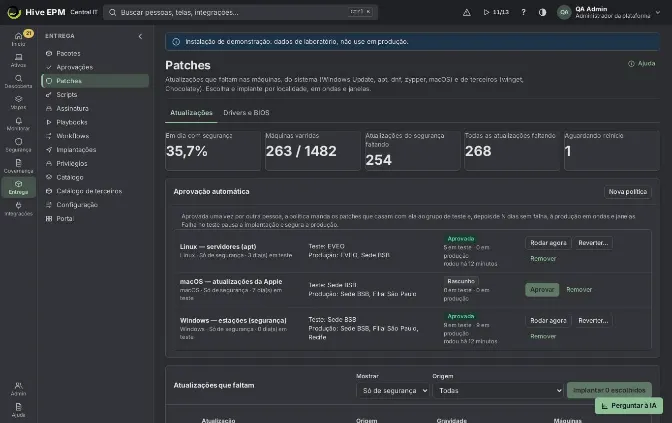Click Reverter for Linux servidores policy
The image size is (672, 423).
point(593,243)
